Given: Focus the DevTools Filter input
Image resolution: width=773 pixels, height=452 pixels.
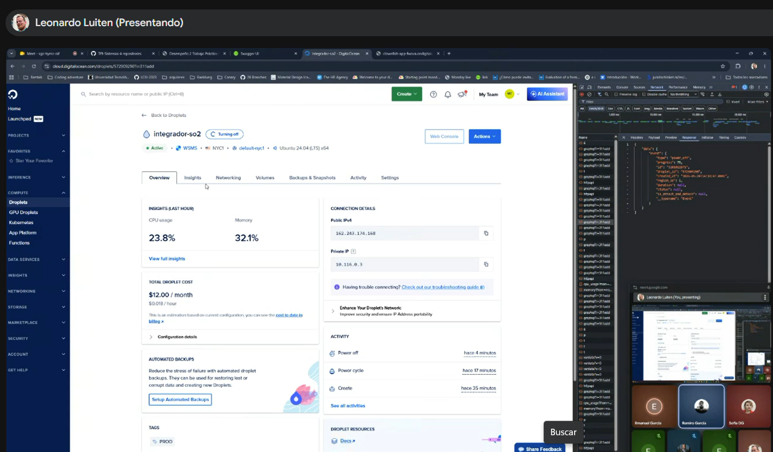Looking at the screenshot, I should tap(651, 102).
